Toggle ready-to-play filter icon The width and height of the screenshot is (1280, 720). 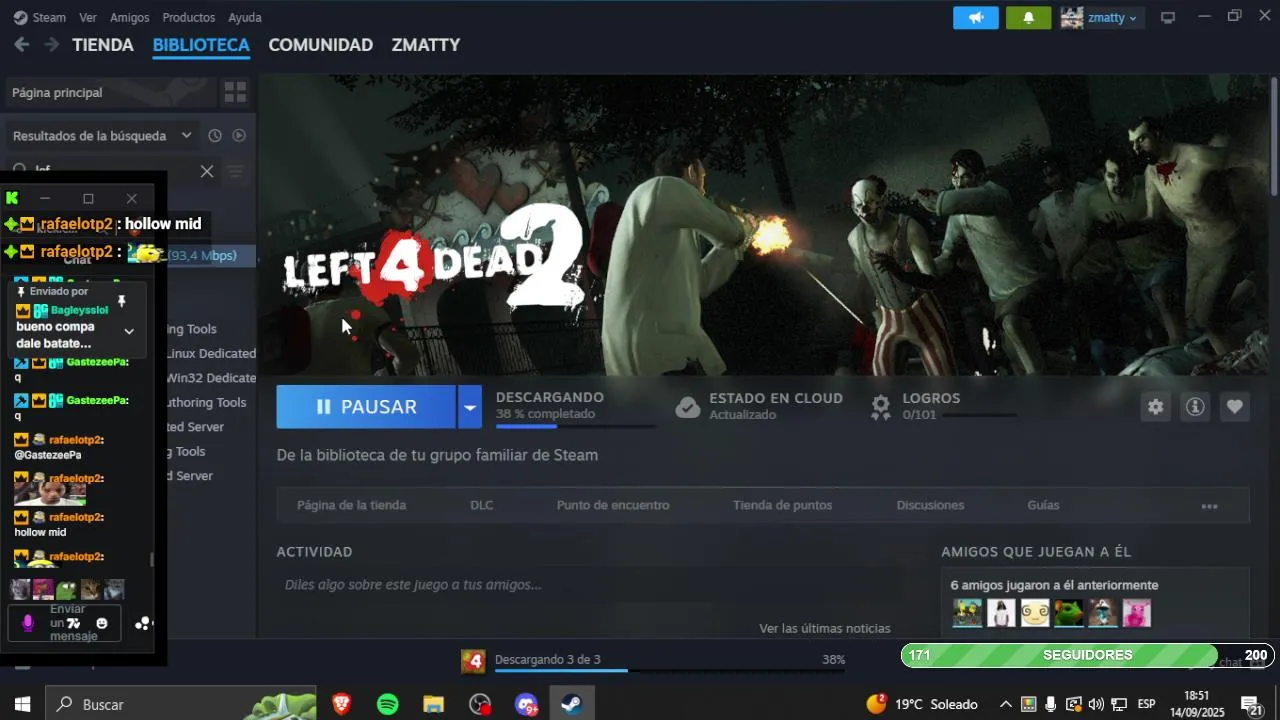tap(239, 135)
